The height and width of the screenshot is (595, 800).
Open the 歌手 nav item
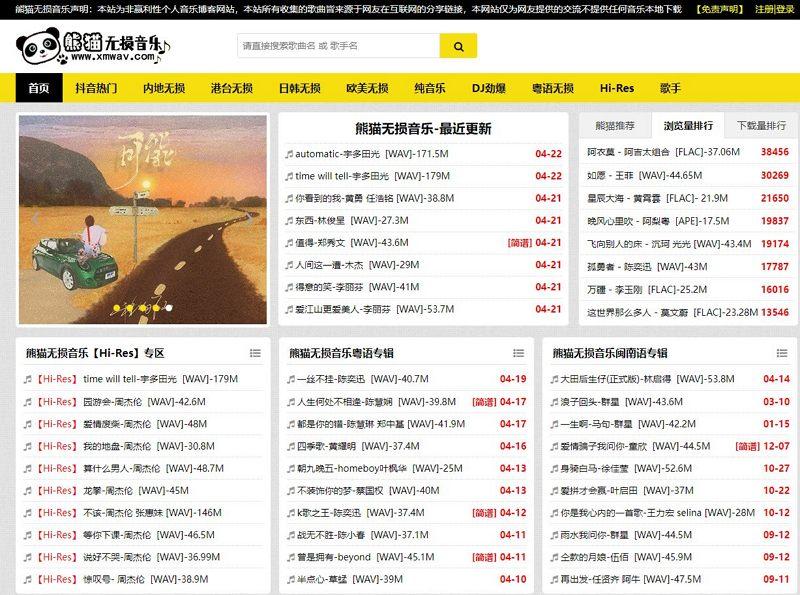(670, 88)
